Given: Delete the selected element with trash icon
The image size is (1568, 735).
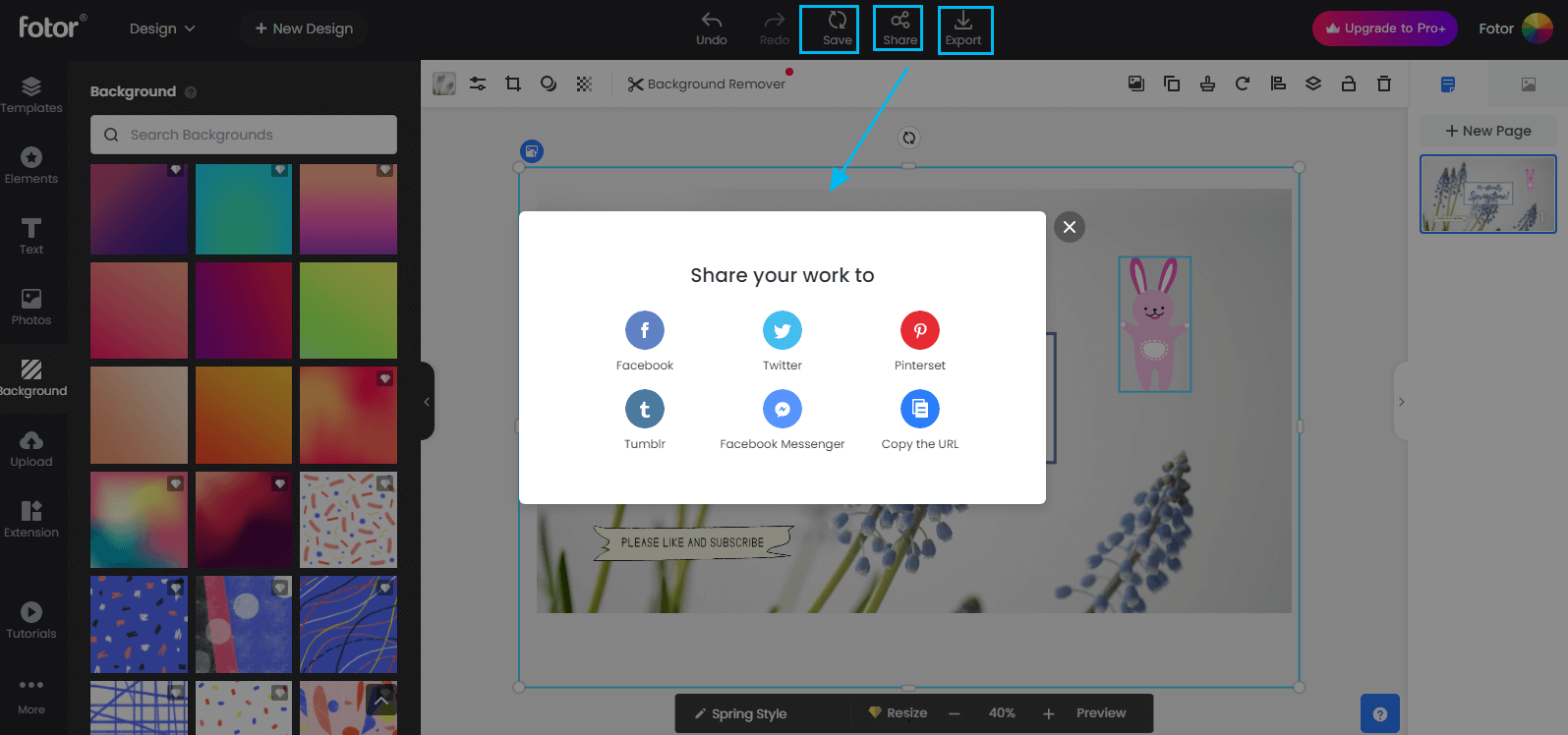Looking at the screenshot, I should tap(1384, 84).
